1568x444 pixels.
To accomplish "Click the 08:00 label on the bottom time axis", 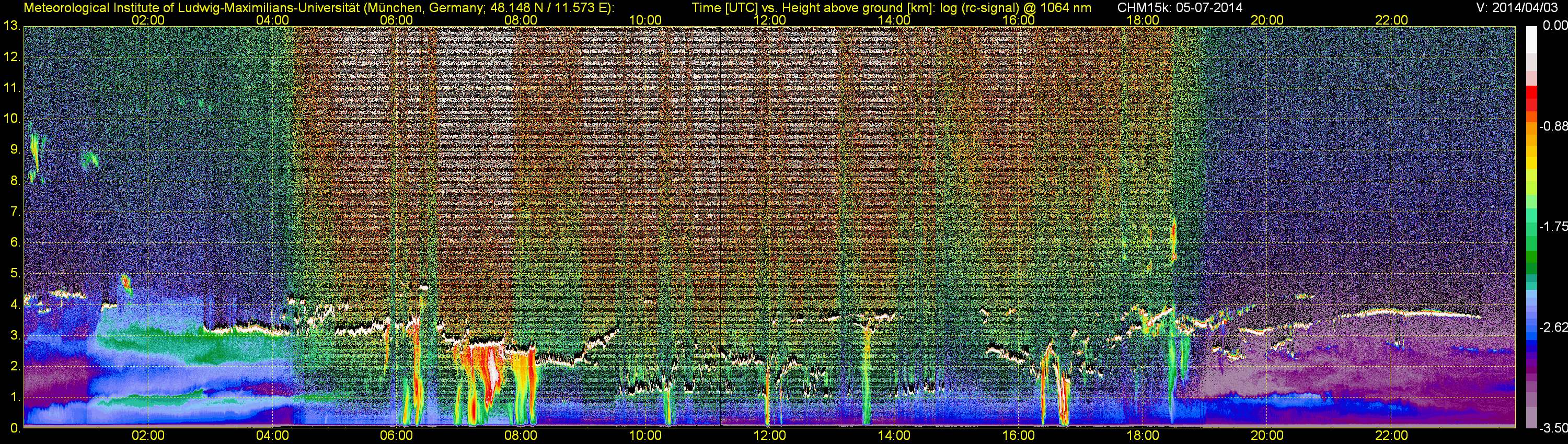I will 521,436.
